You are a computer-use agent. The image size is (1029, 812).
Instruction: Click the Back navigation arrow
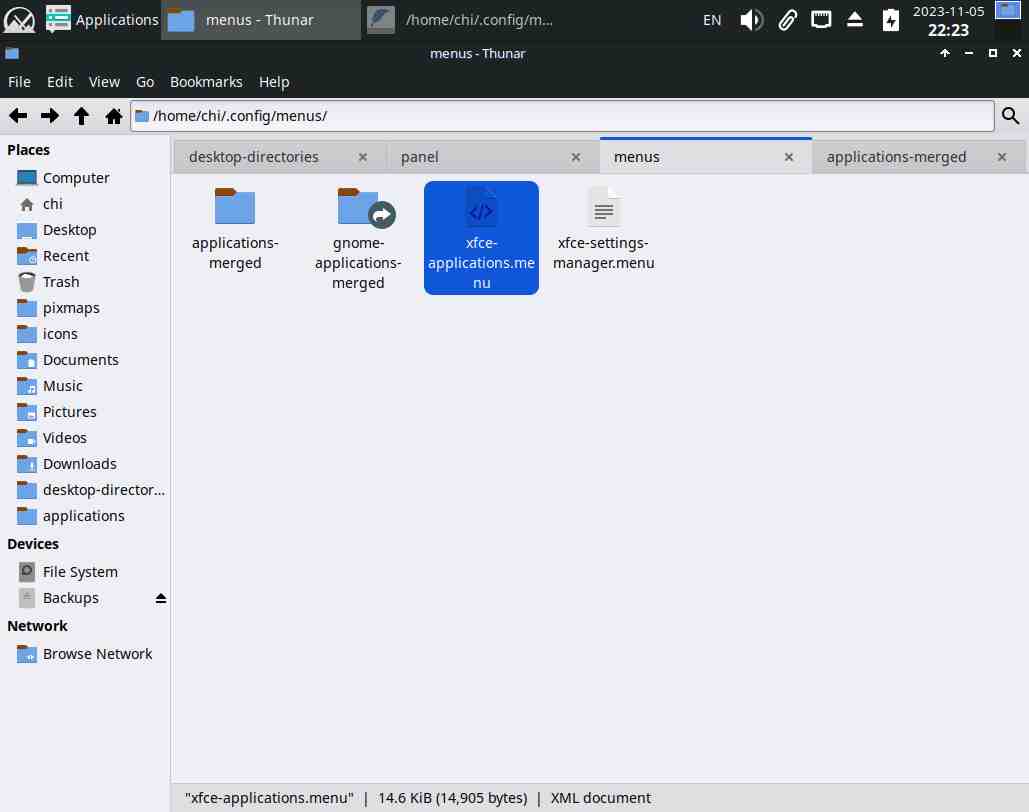point(18,116)
